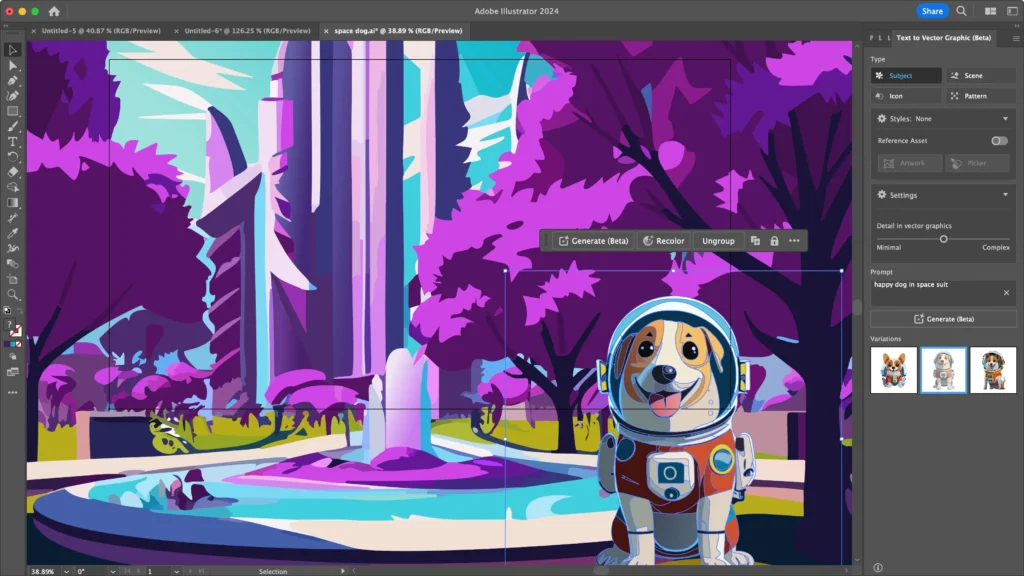Image resolution: width=1024 pixels, height=576 pixels.
Task: Choose the Scene type option
Action: [980, 76]
